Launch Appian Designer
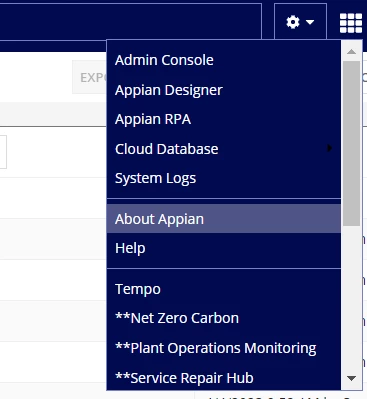The image size is (367, 399). pos(224,90)
